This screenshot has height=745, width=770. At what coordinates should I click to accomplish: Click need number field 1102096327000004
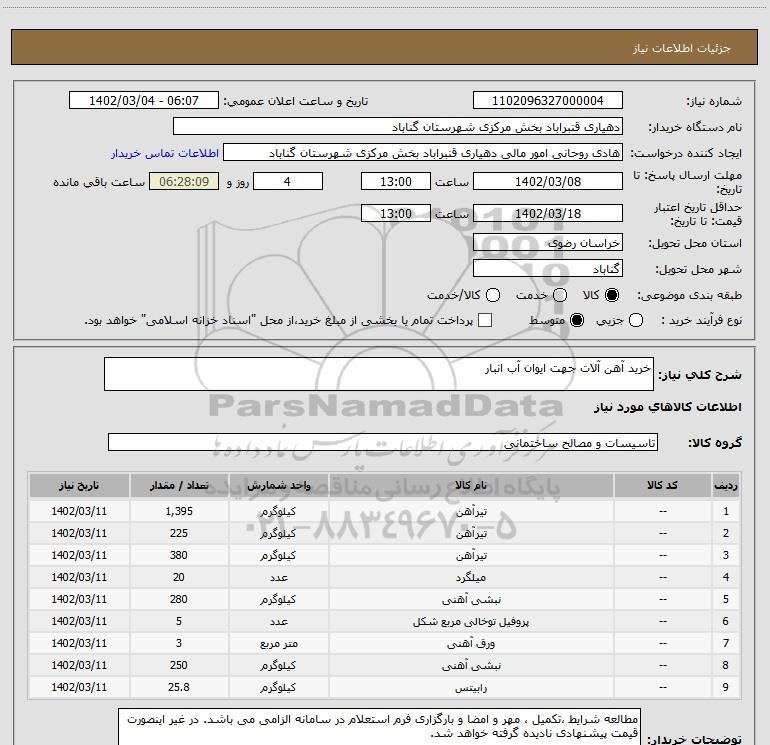tap(548, 100)
